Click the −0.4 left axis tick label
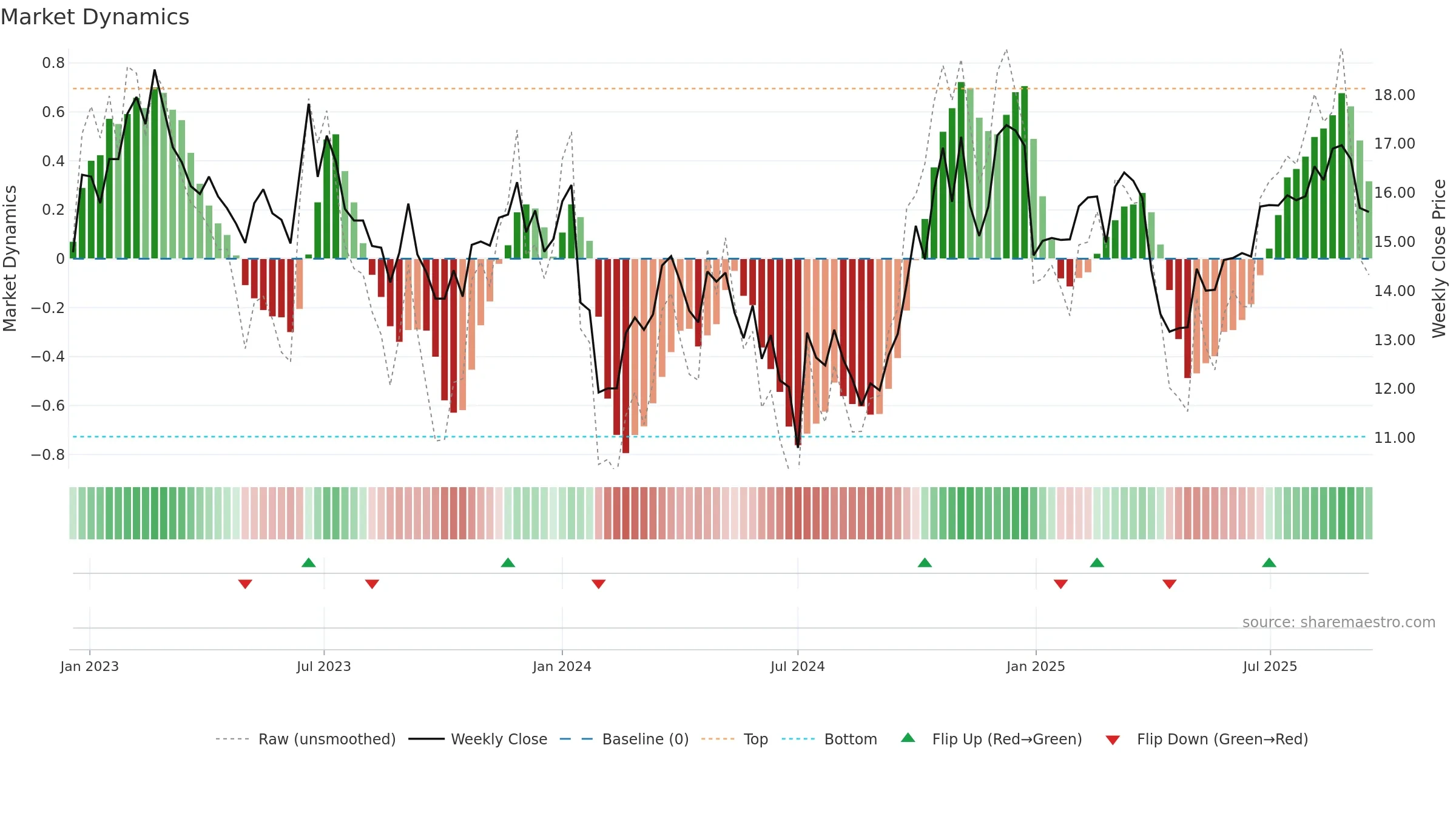Viewport: 1456px width, 819px height. (x=48, y=357)
